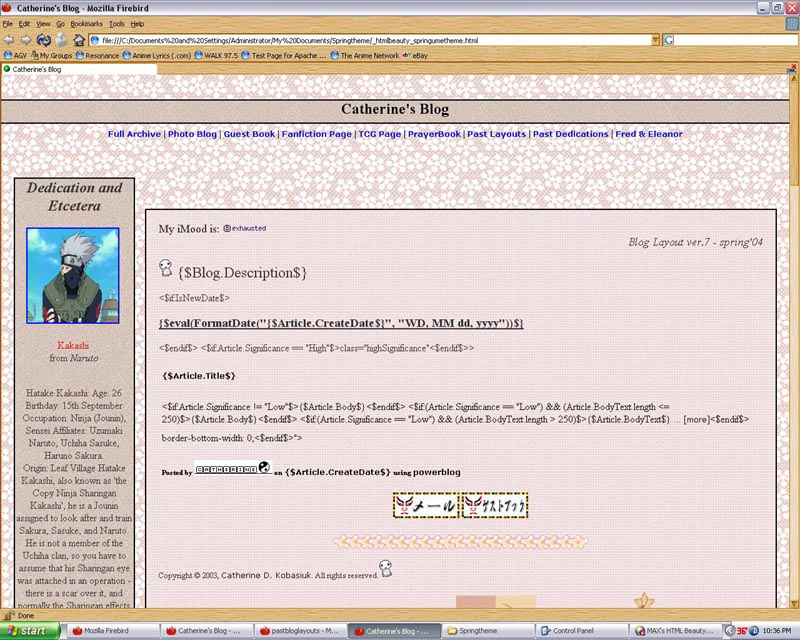This screenshot has width=800, height=640.
Task: Open the Photo Blog link
Action: (192, 134)
